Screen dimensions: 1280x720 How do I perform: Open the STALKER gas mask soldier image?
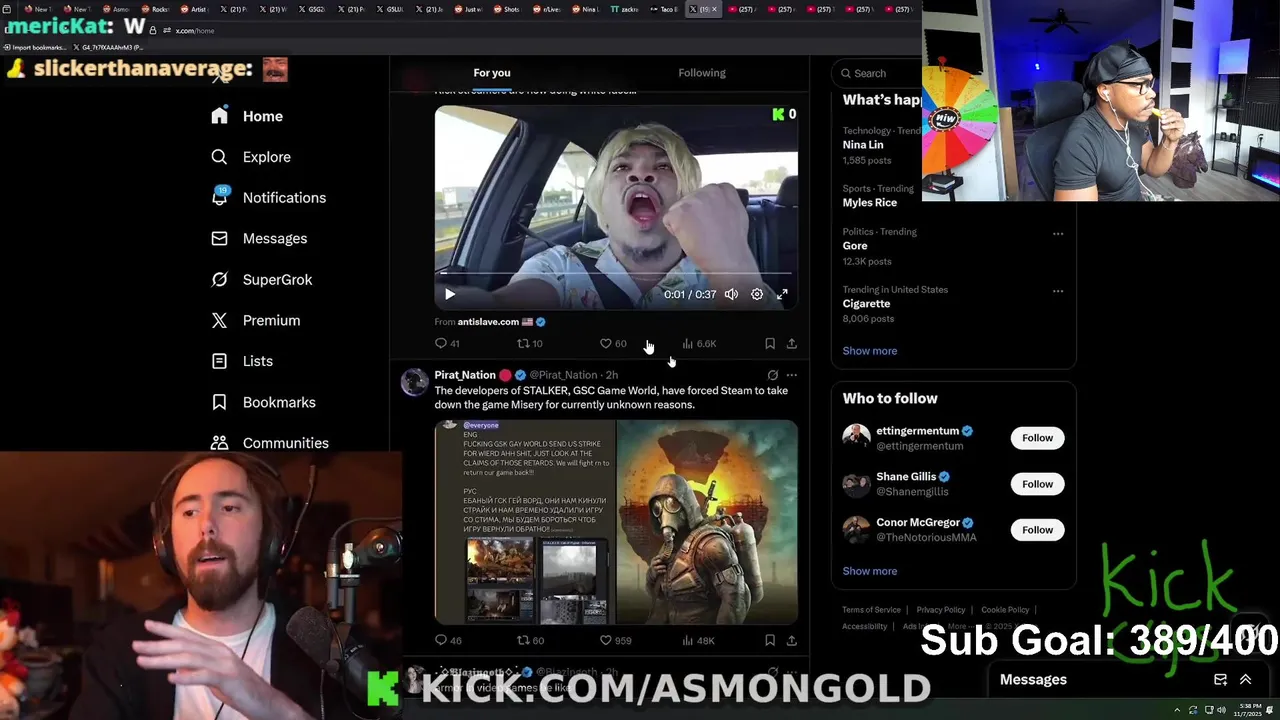pos(708,522)
